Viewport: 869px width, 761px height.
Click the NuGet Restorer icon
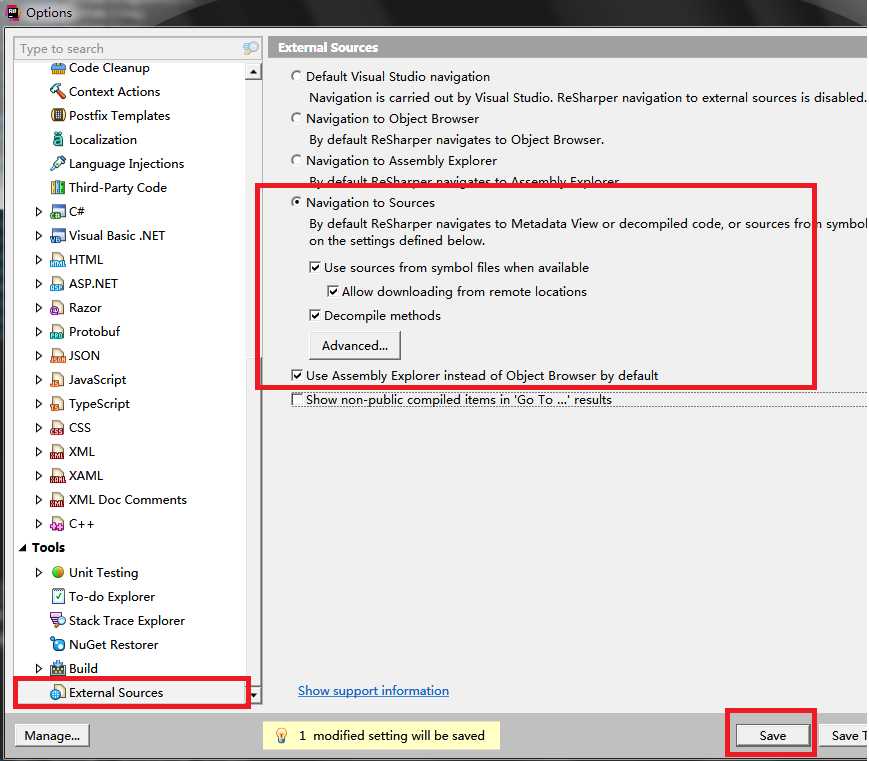[58, 644]
